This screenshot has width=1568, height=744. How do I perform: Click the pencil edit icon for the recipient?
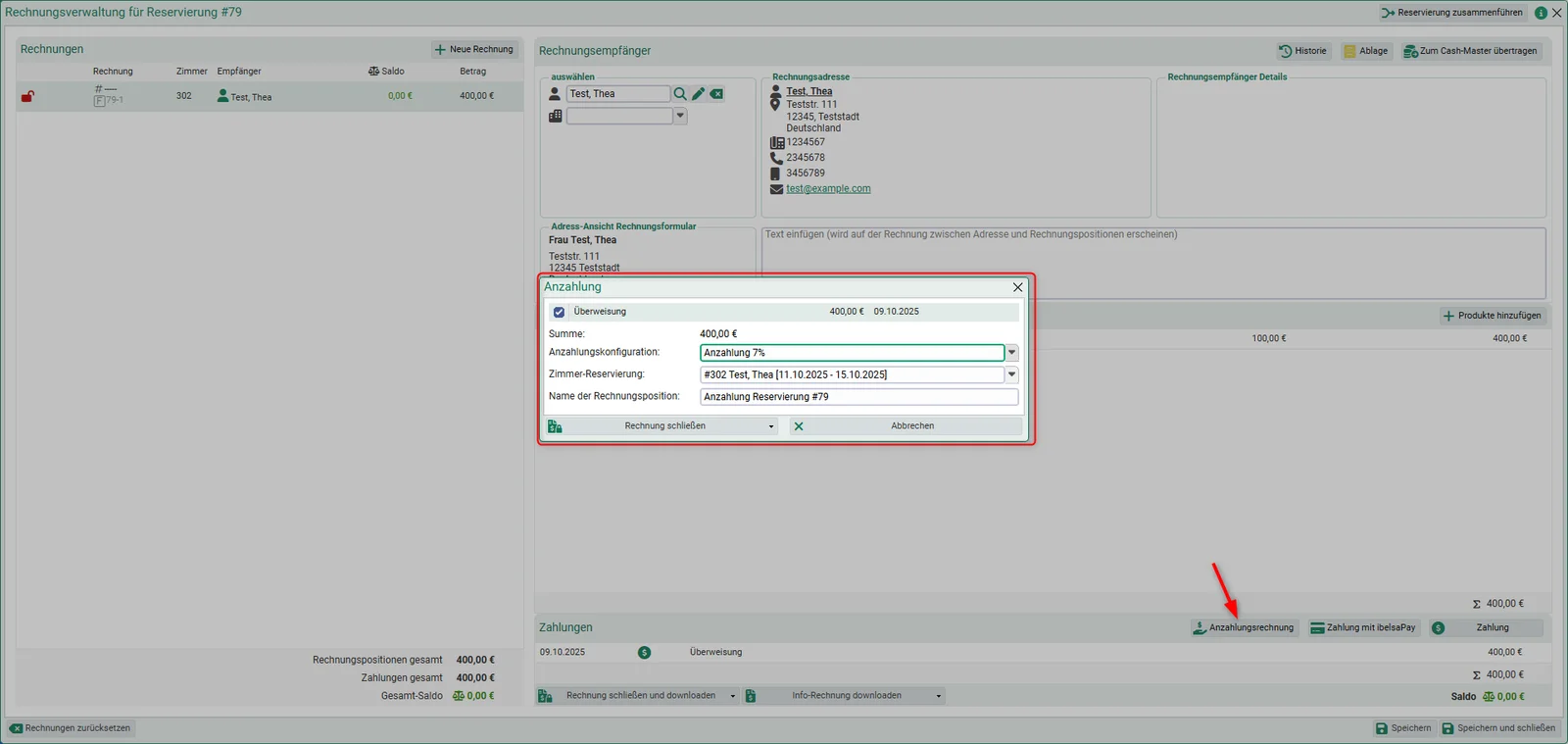(x=699, y=94)
